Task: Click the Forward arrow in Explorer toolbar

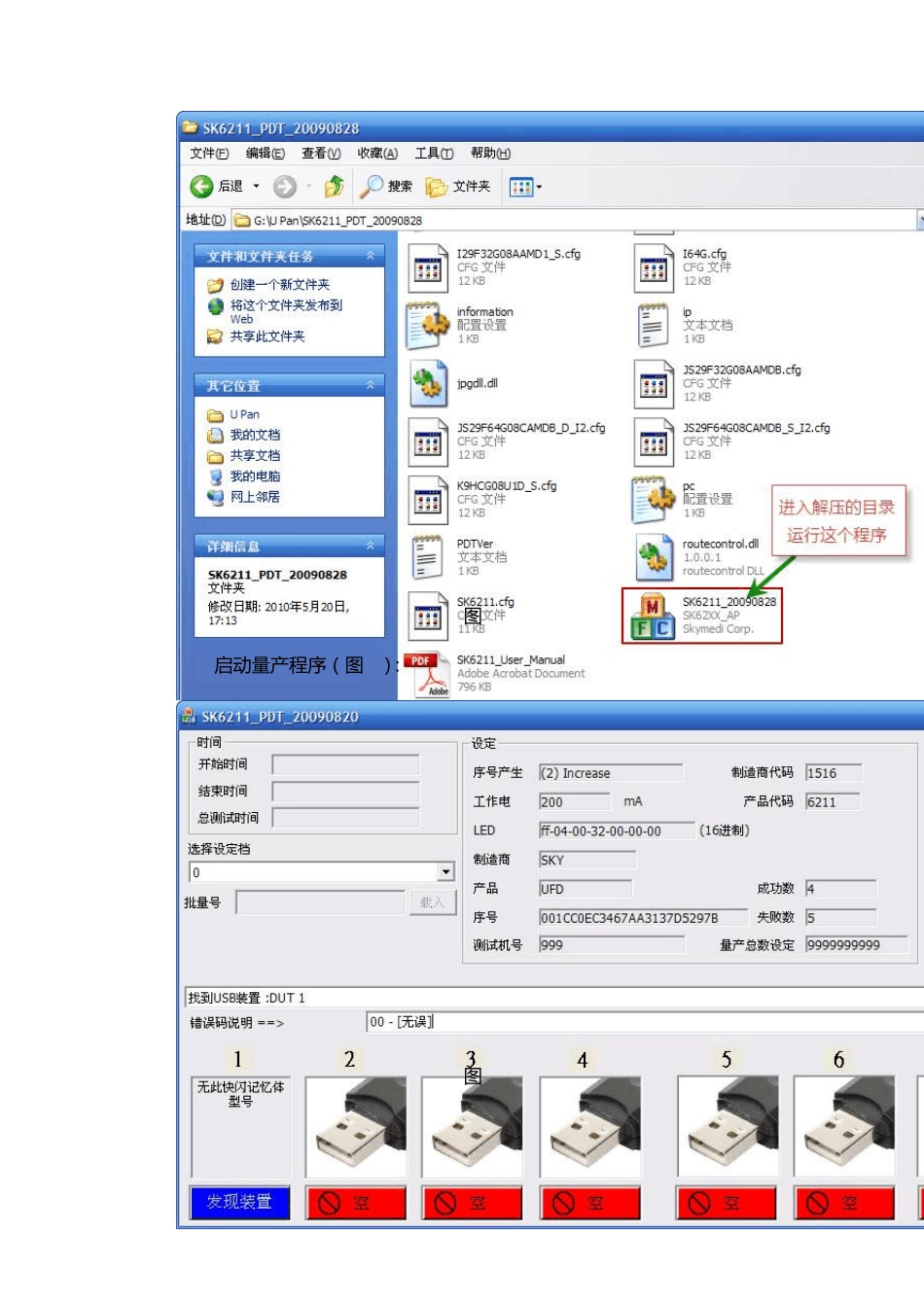Action: pos(284,186)
